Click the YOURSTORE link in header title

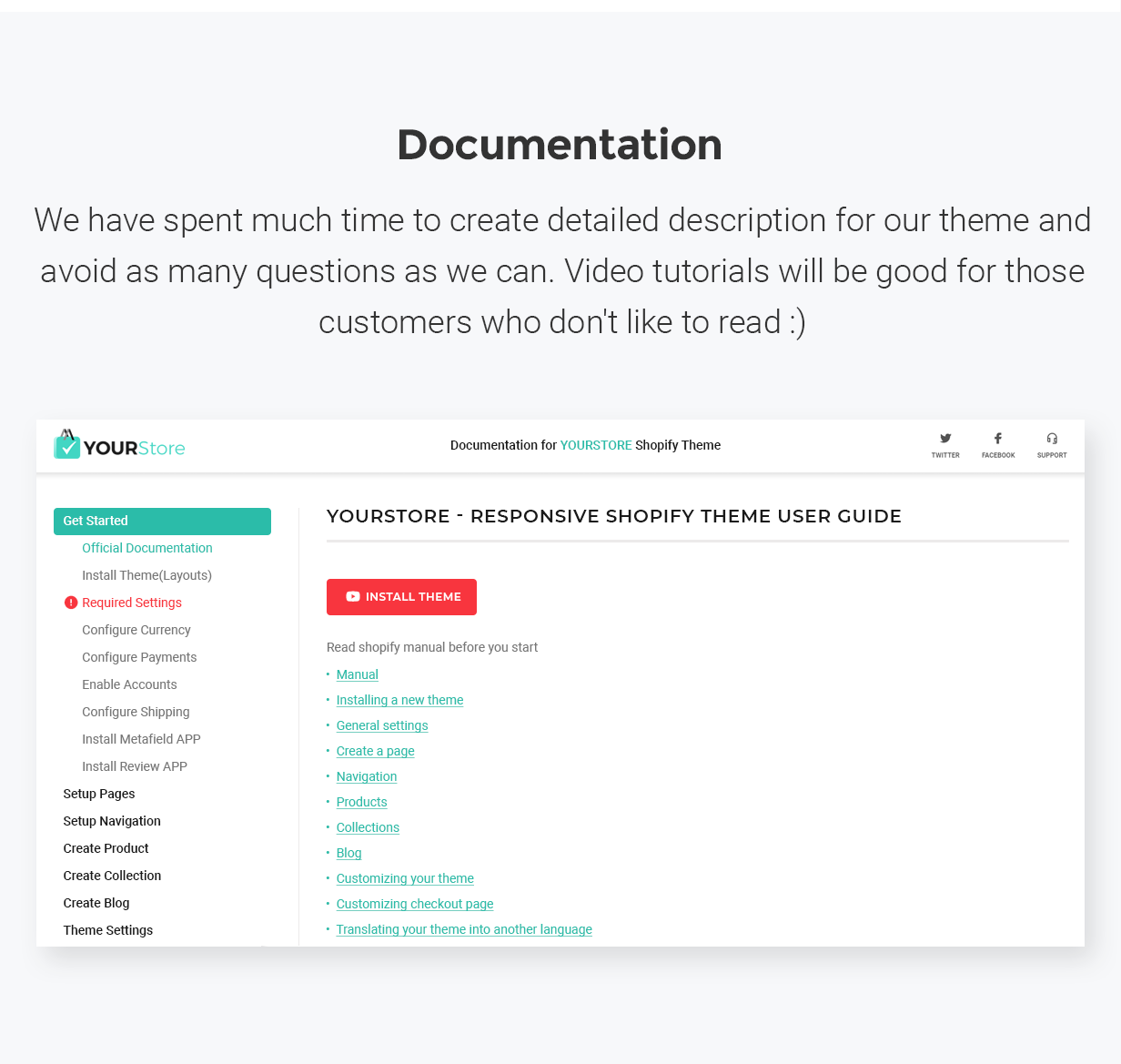coord(596,445)
